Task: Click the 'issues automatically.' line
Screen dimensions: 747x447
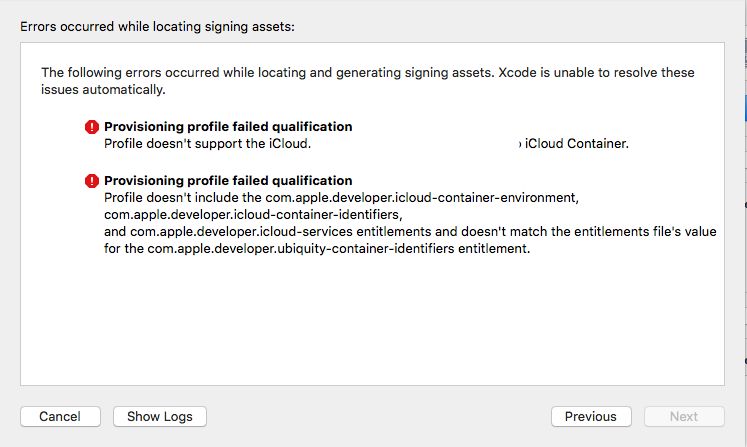Action: coord(103,90)
